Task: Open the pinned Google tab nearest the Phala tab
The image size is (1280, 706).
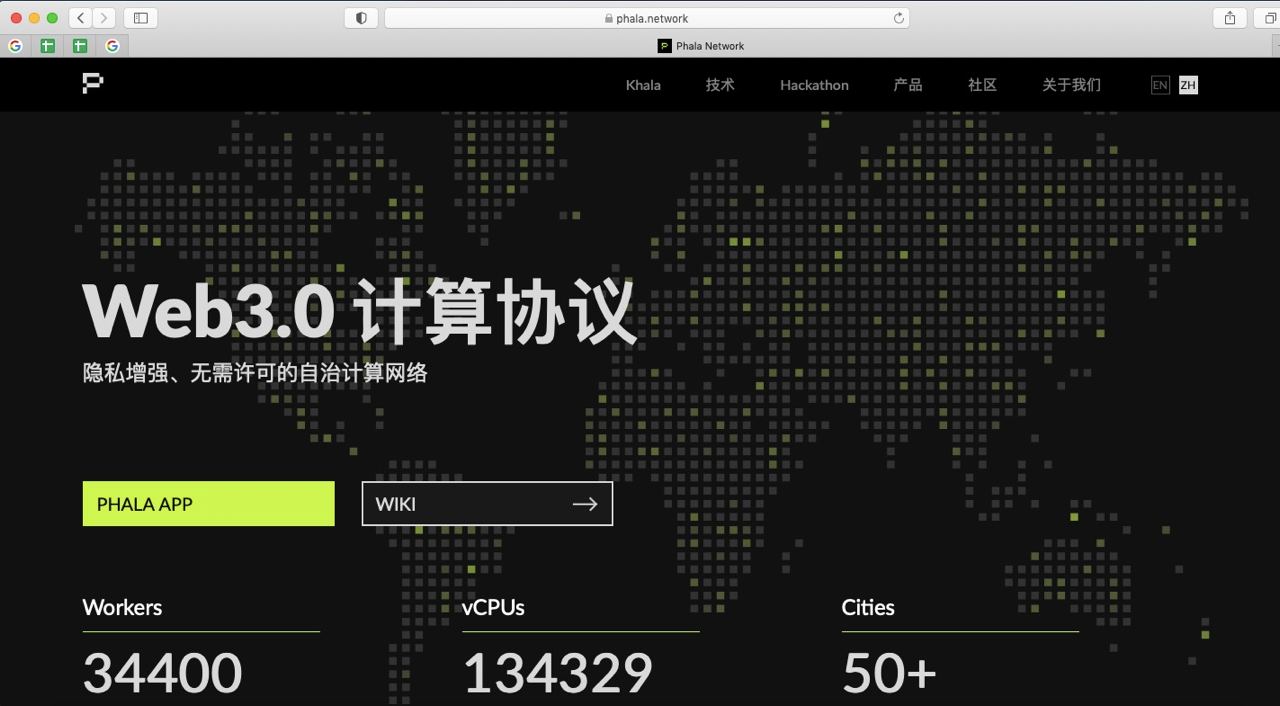Action: [112, 46]
